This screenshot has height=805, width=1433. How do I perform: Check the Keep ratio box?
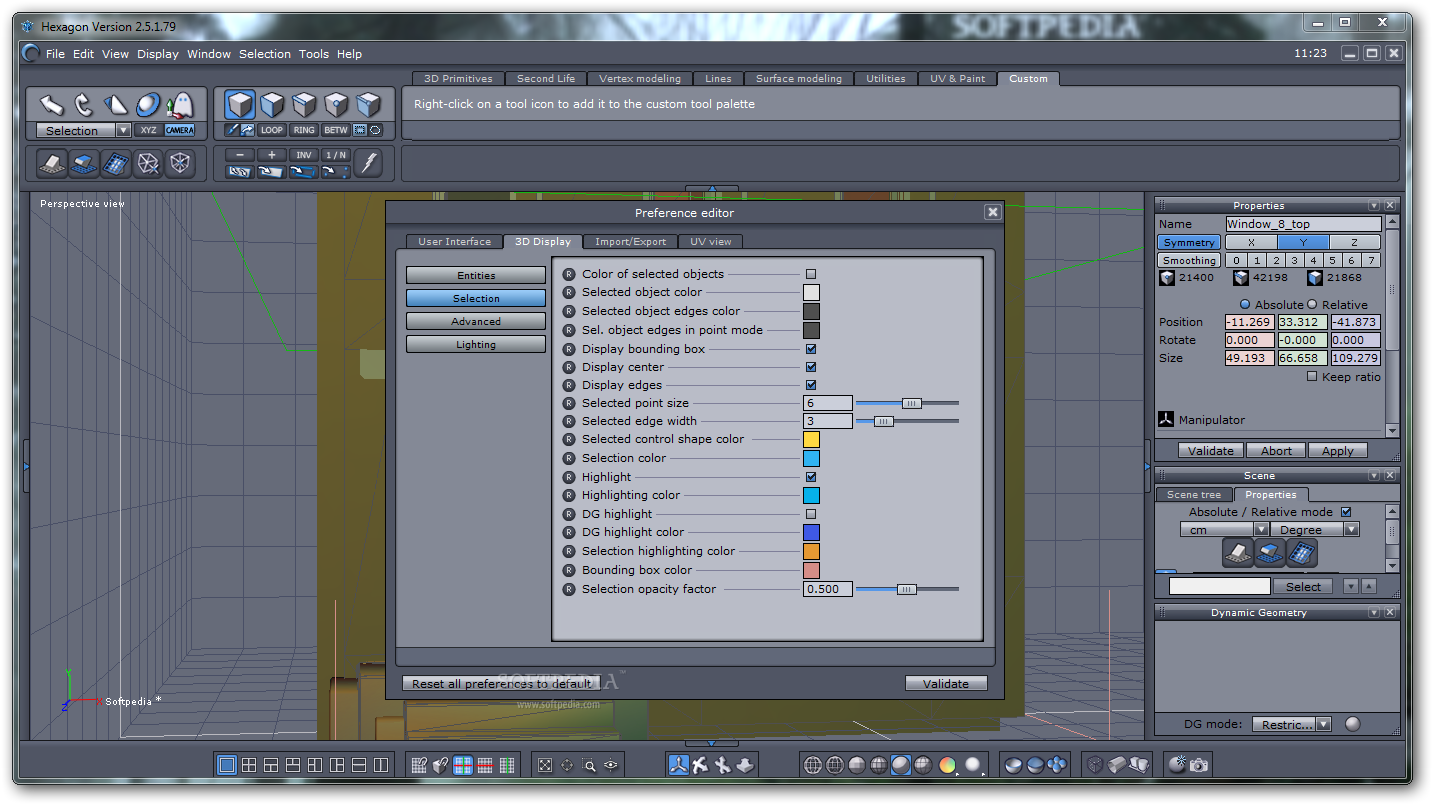pos(1312,377)
